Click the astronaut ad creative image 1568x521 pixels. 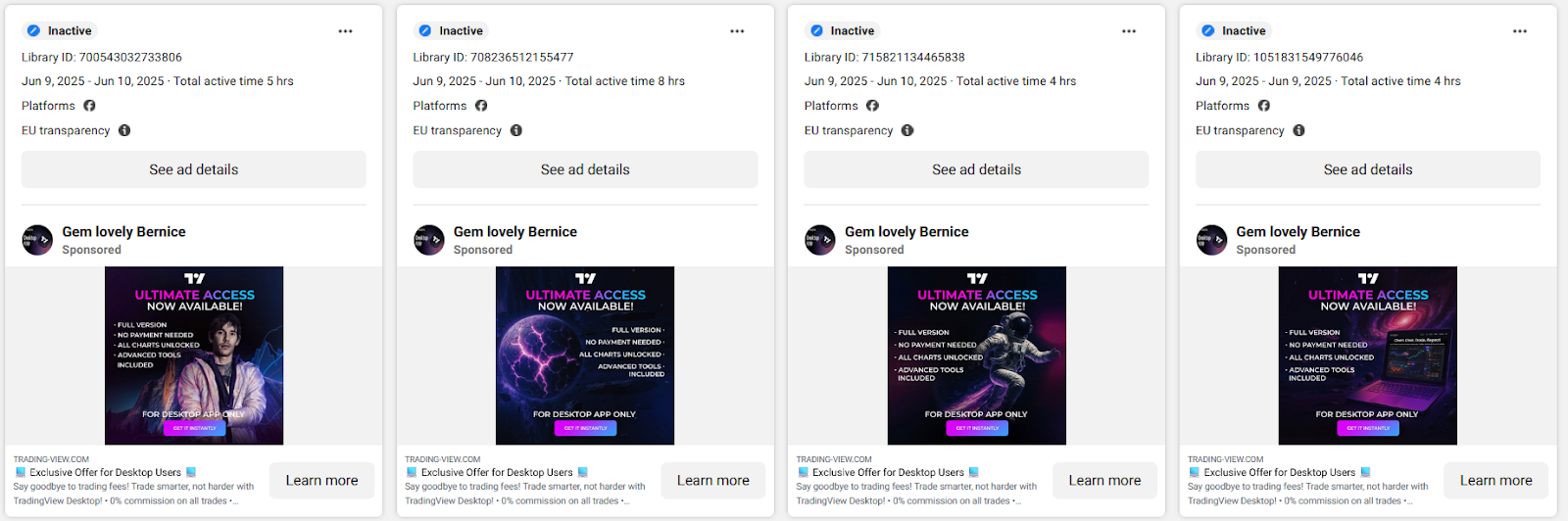pos(976,355)
